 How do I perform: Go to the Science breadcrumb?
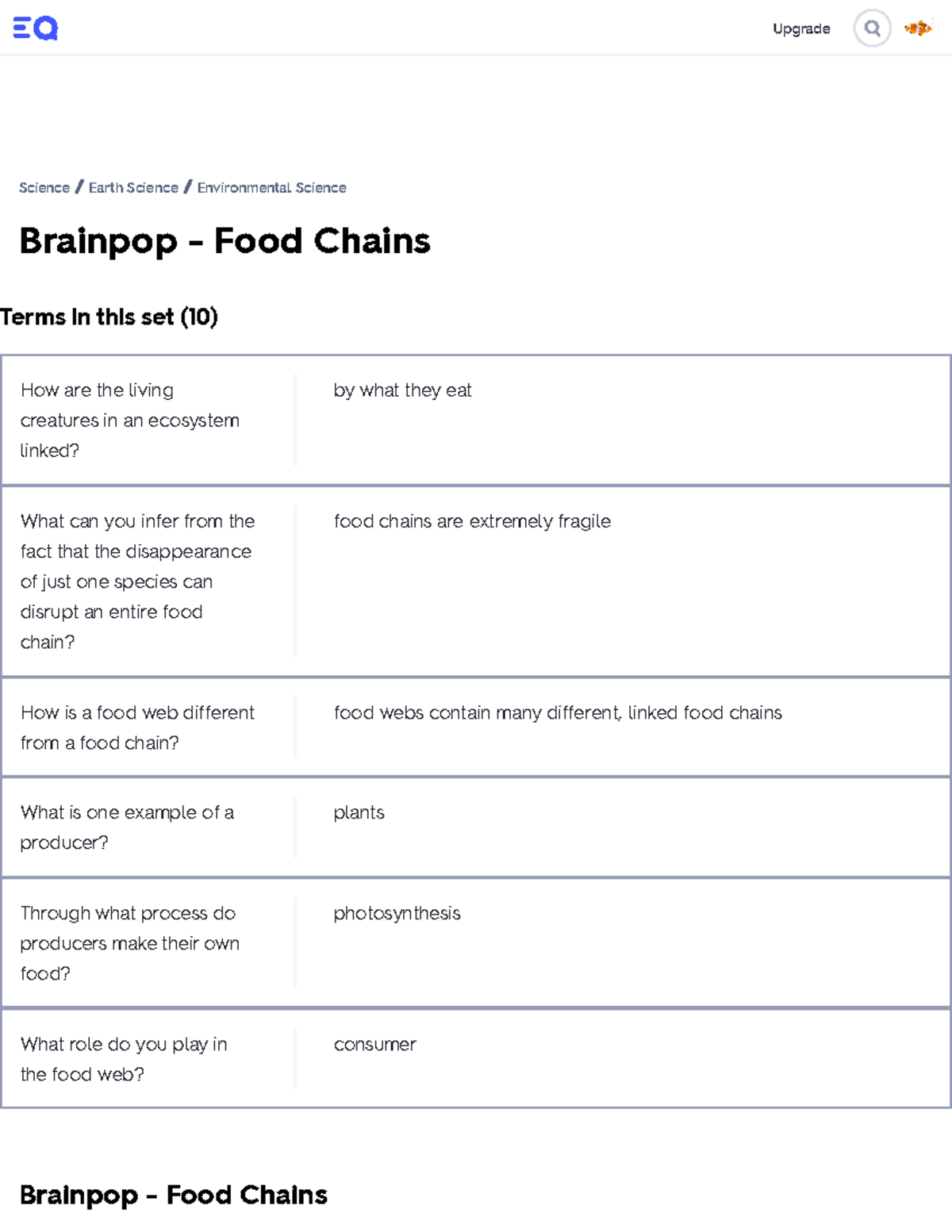tap(44, 188)
